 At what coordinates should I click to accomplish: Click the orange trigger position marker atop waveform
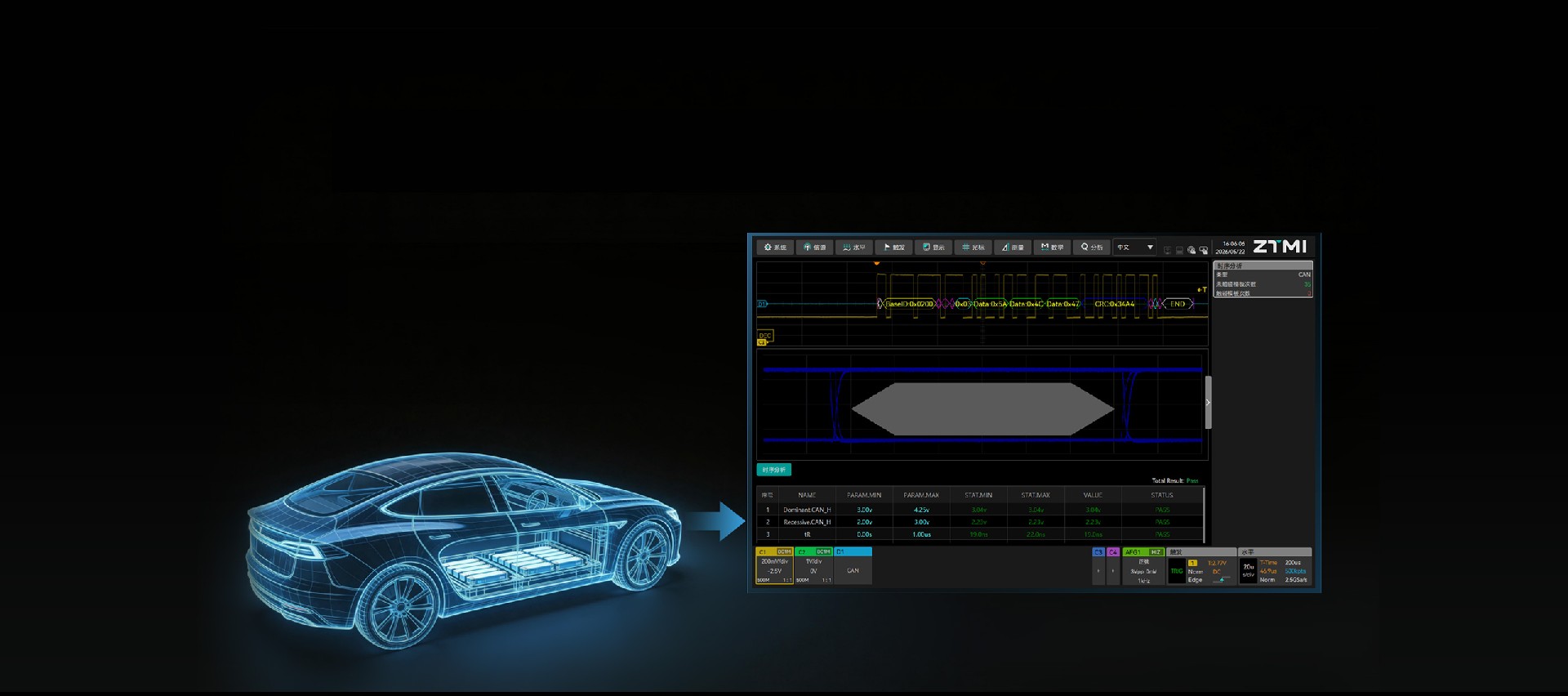coord(877,263)
